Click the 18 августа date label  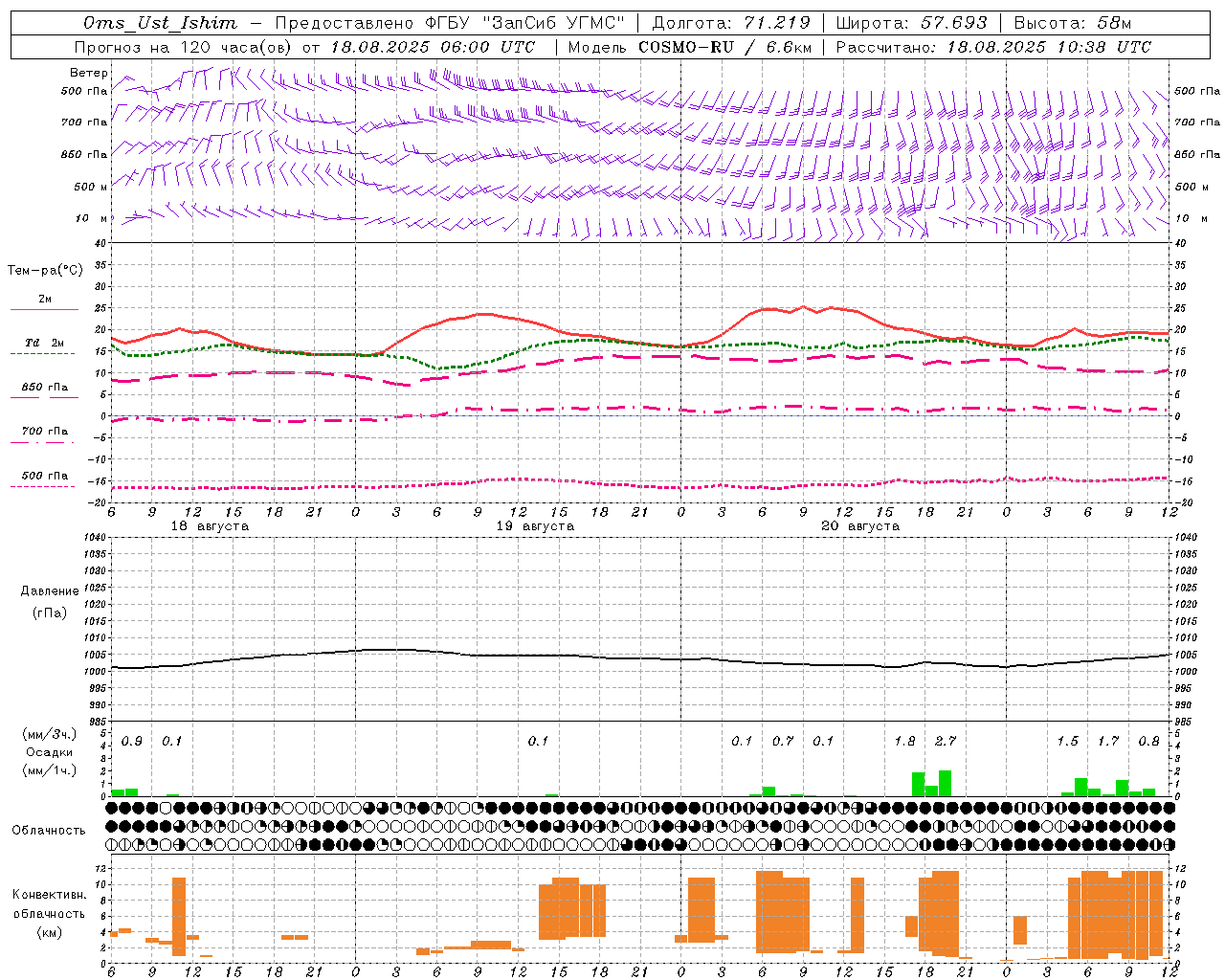pos(210,526)
